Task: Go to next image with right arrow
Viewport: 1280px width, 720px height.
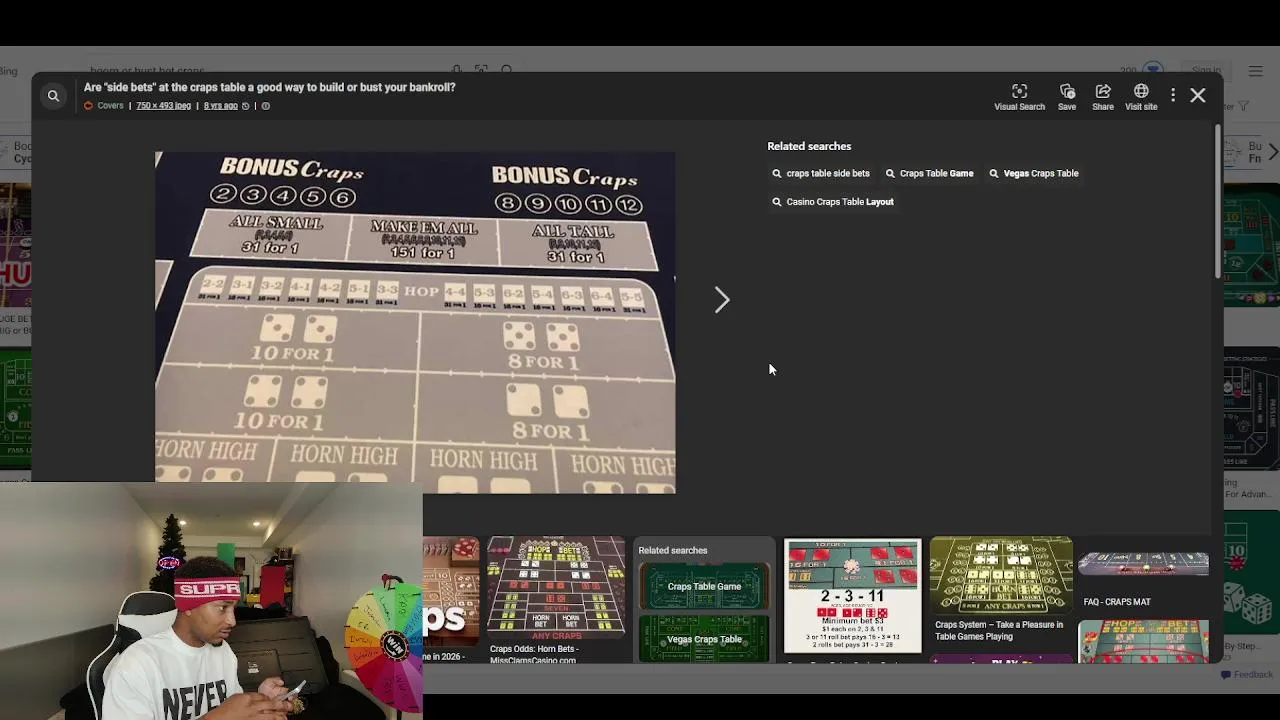Action: tap(722, 300)
